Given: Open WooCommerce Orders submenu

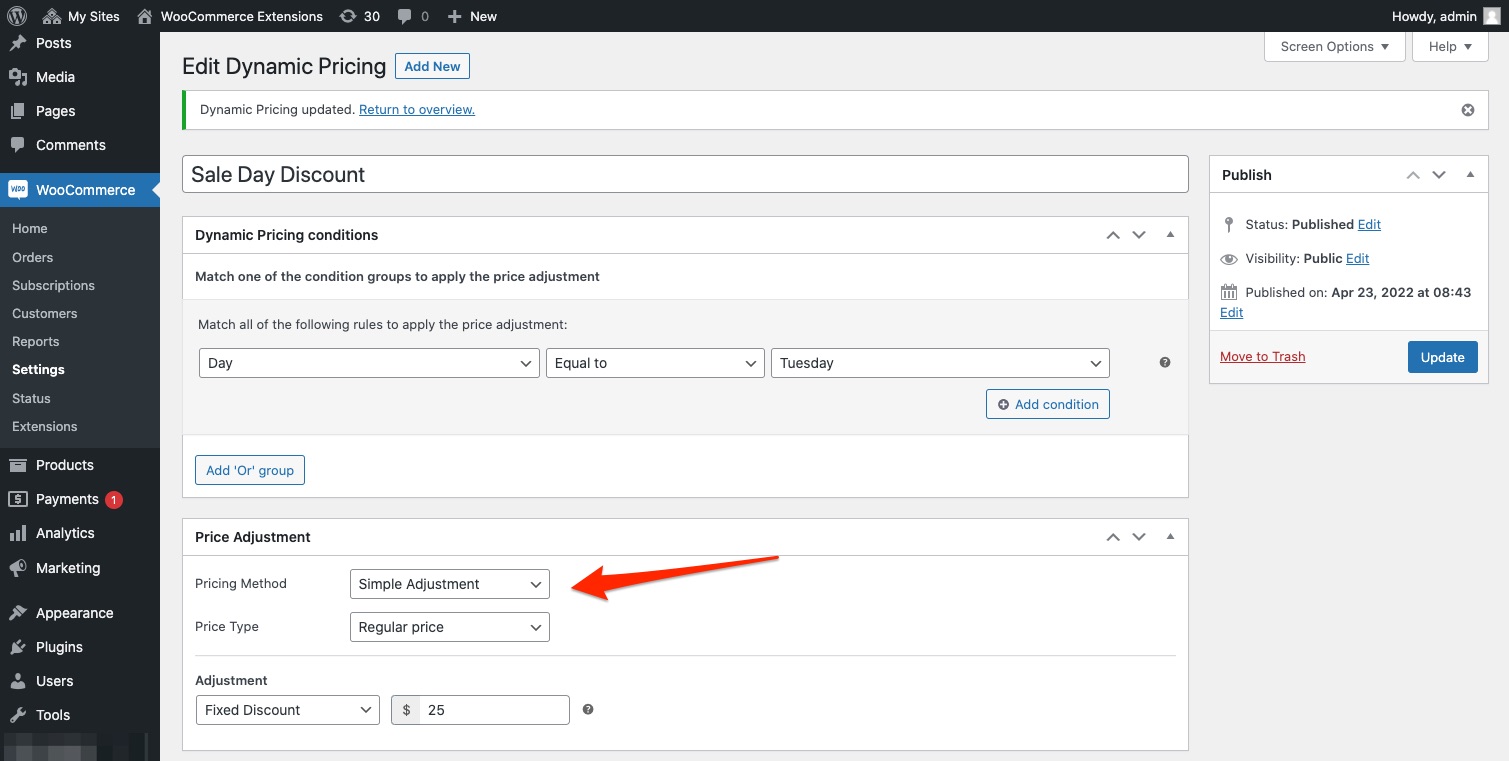Looking at the screenshot, I should point(33,257).
